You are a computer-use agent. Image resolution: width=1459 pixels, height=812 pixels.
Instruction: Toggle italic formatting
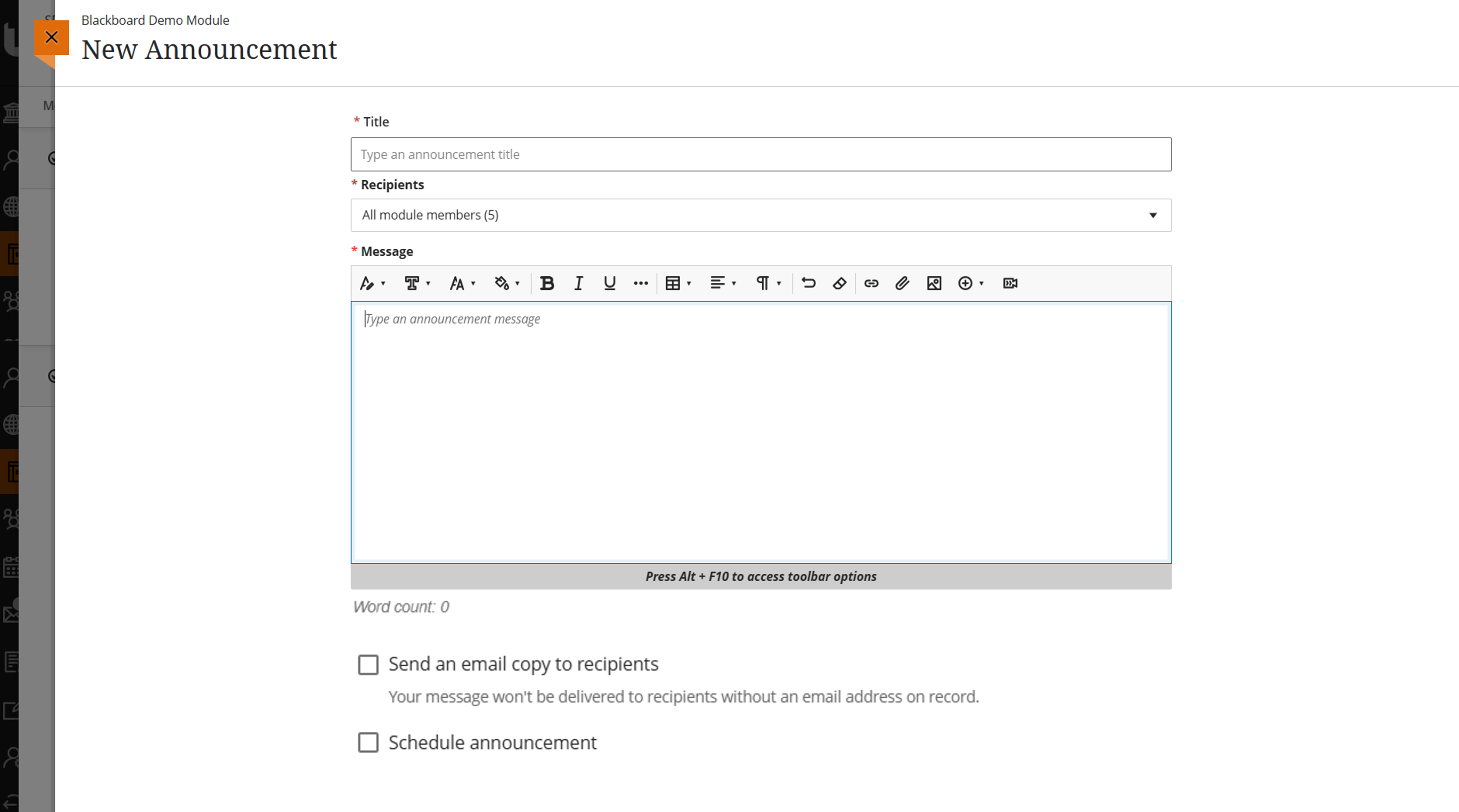click(x=578, y=283)
